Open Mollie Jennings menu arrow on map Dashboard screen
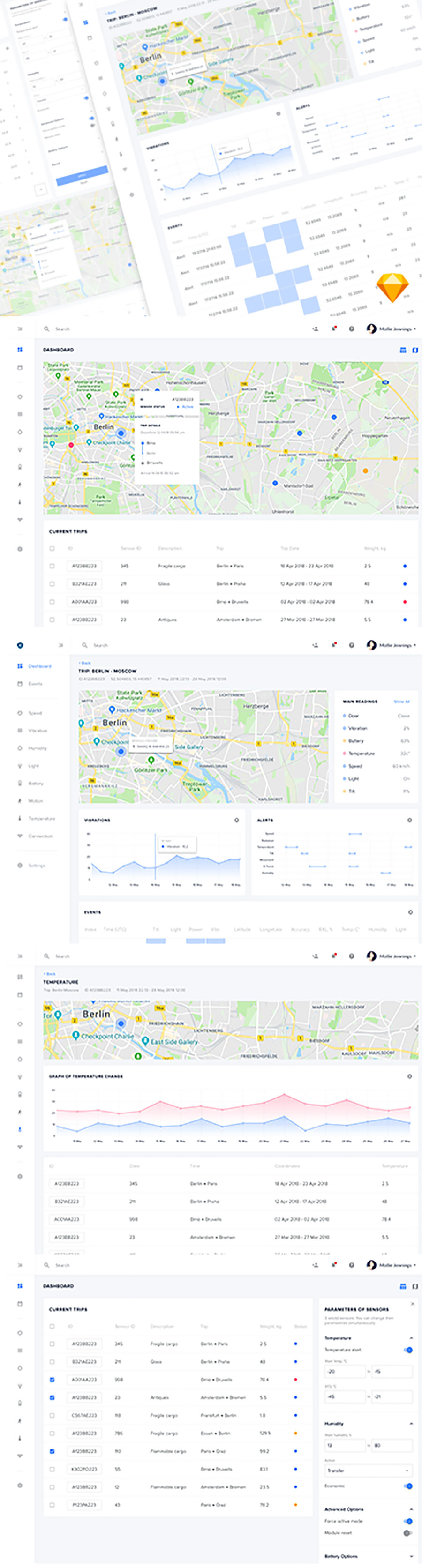The width and height of the screenshot is (422, 1568). coord(415,329)
